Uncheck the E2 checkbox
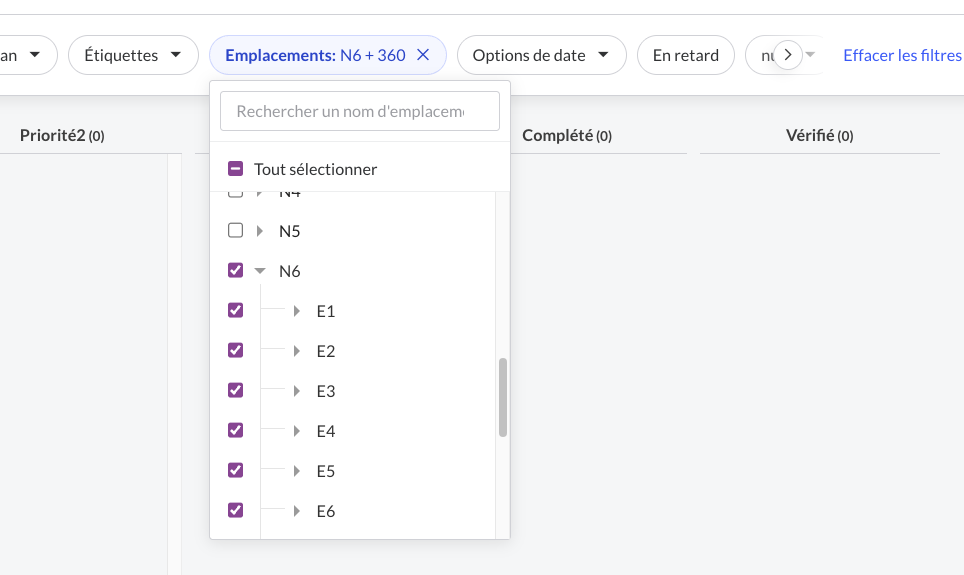This screenshot has width=964, height=575. click(235, 351)
